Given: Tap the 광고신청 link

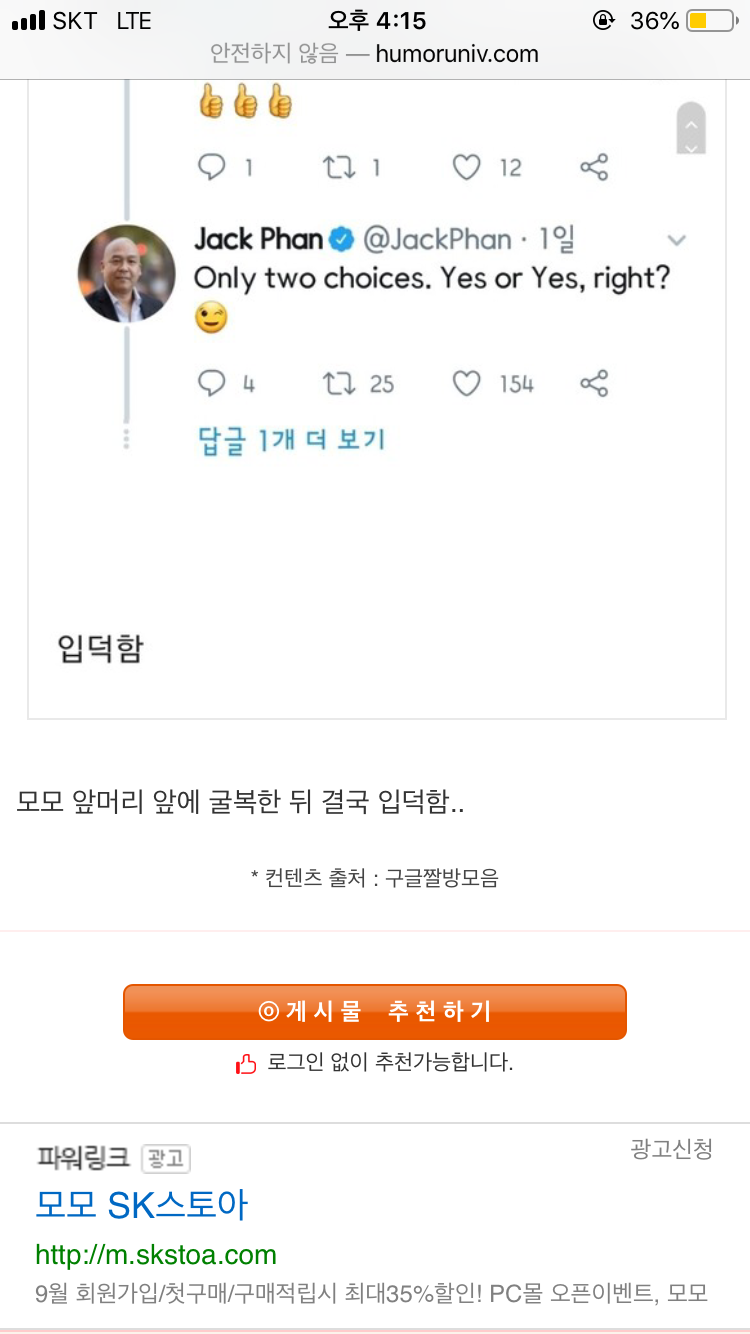Looking at the screenshot, I should coord(671,1149).
